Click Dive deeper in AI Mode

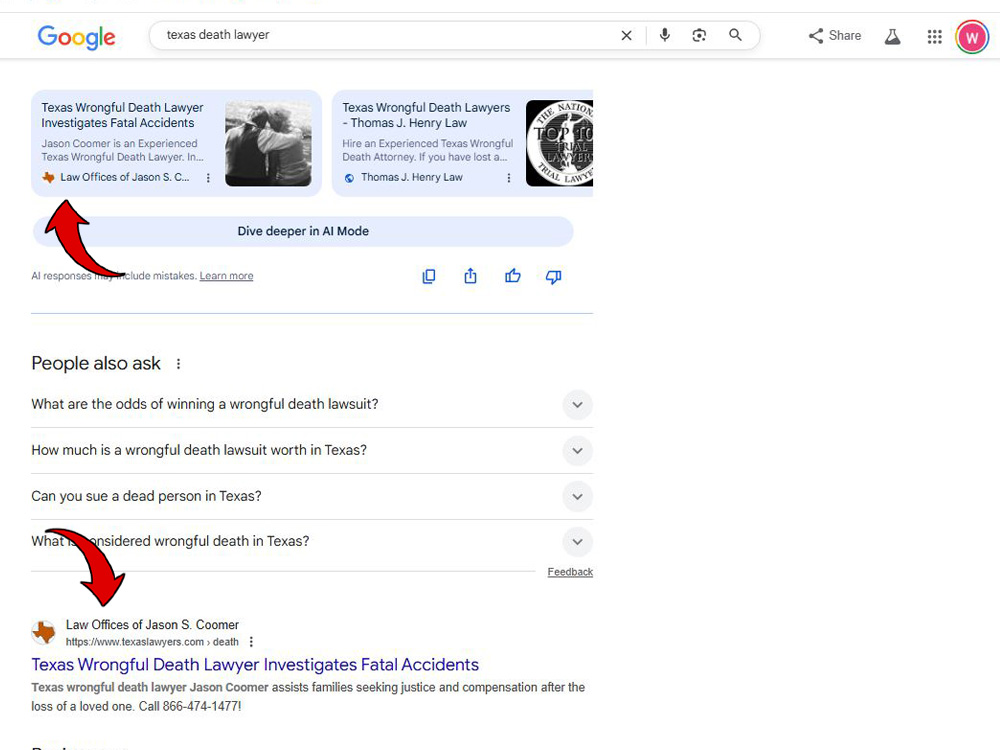[x=303, y=232]
